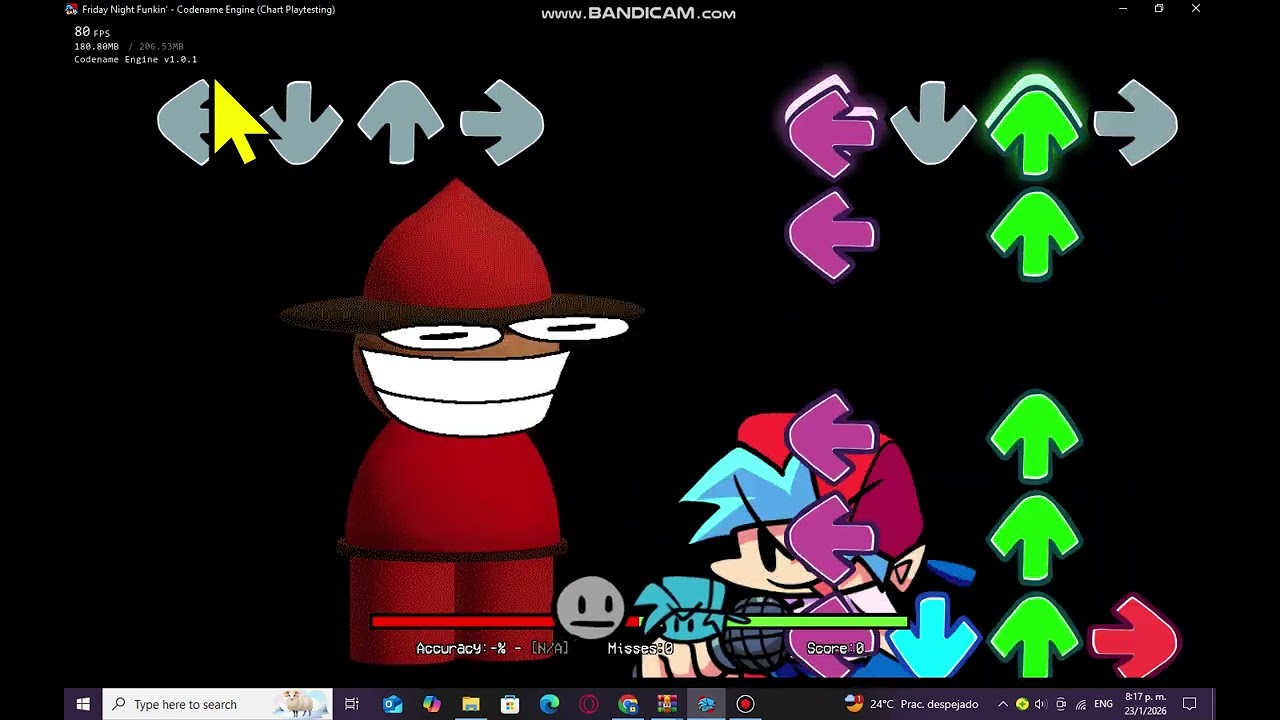Open the Windows notification center

(1190, 704)
